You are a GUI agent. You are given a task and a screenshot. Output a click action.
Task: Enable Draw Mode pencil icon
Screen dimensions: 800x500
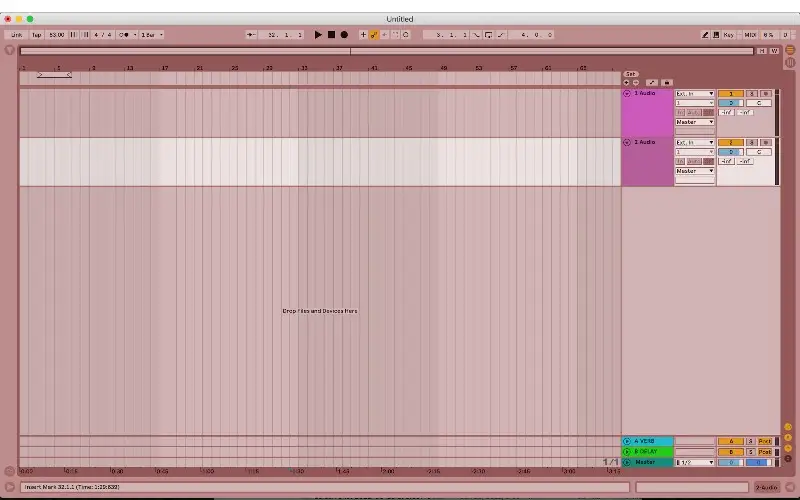click(x=705, y=35)
